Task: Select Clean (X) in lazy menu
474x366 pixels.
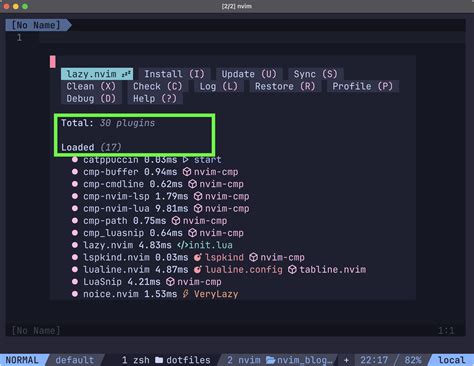Action: click(x=91, y=86)
